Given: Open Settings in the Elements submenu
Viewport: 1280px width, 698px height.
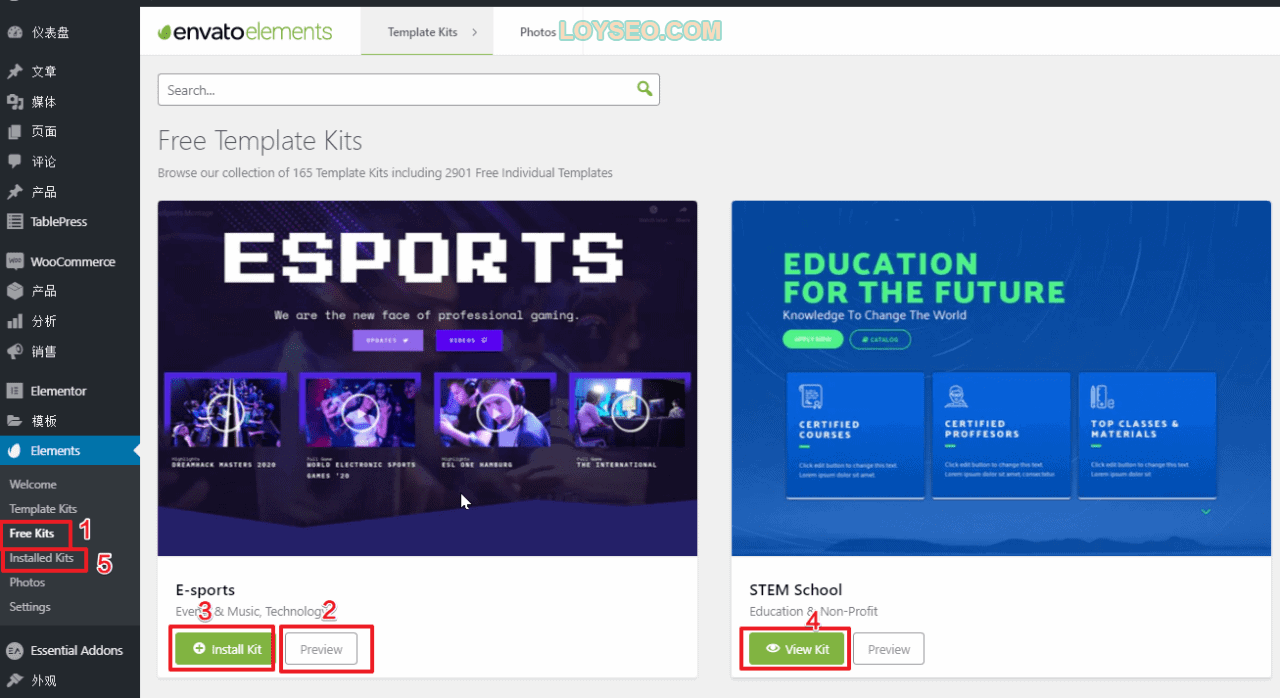Looking at the screenshot, I should (30, 607).
